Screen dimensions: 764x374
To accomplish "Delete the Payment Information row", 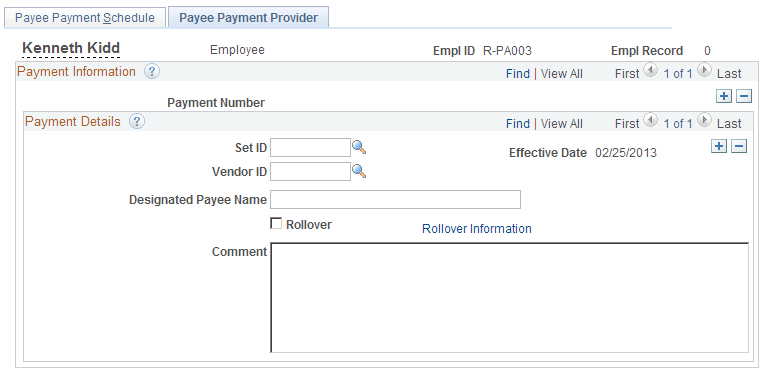I will (x=744, y=96).
